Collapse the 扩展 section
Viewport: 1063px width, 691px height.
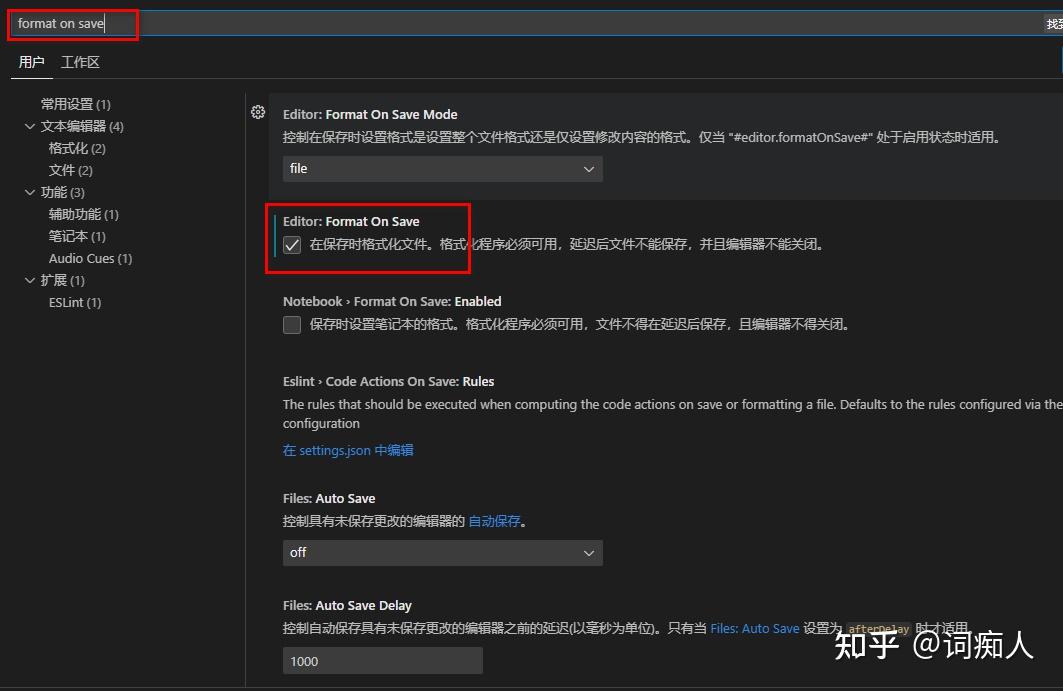[30, 280]
